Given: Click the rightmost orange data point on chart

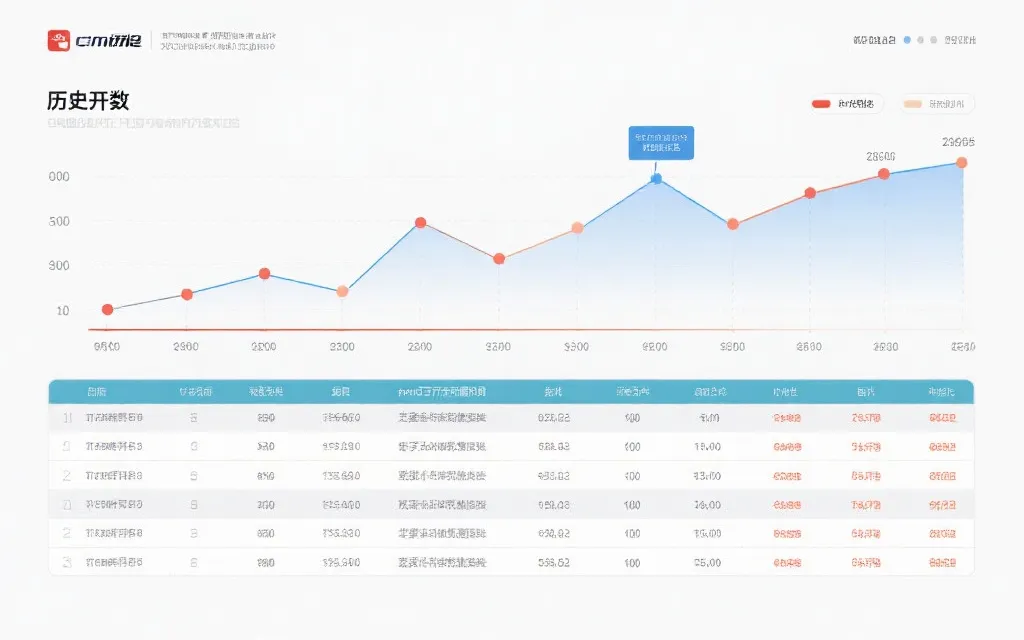Looking at the screenshot, I should click(x=961, y=163).
